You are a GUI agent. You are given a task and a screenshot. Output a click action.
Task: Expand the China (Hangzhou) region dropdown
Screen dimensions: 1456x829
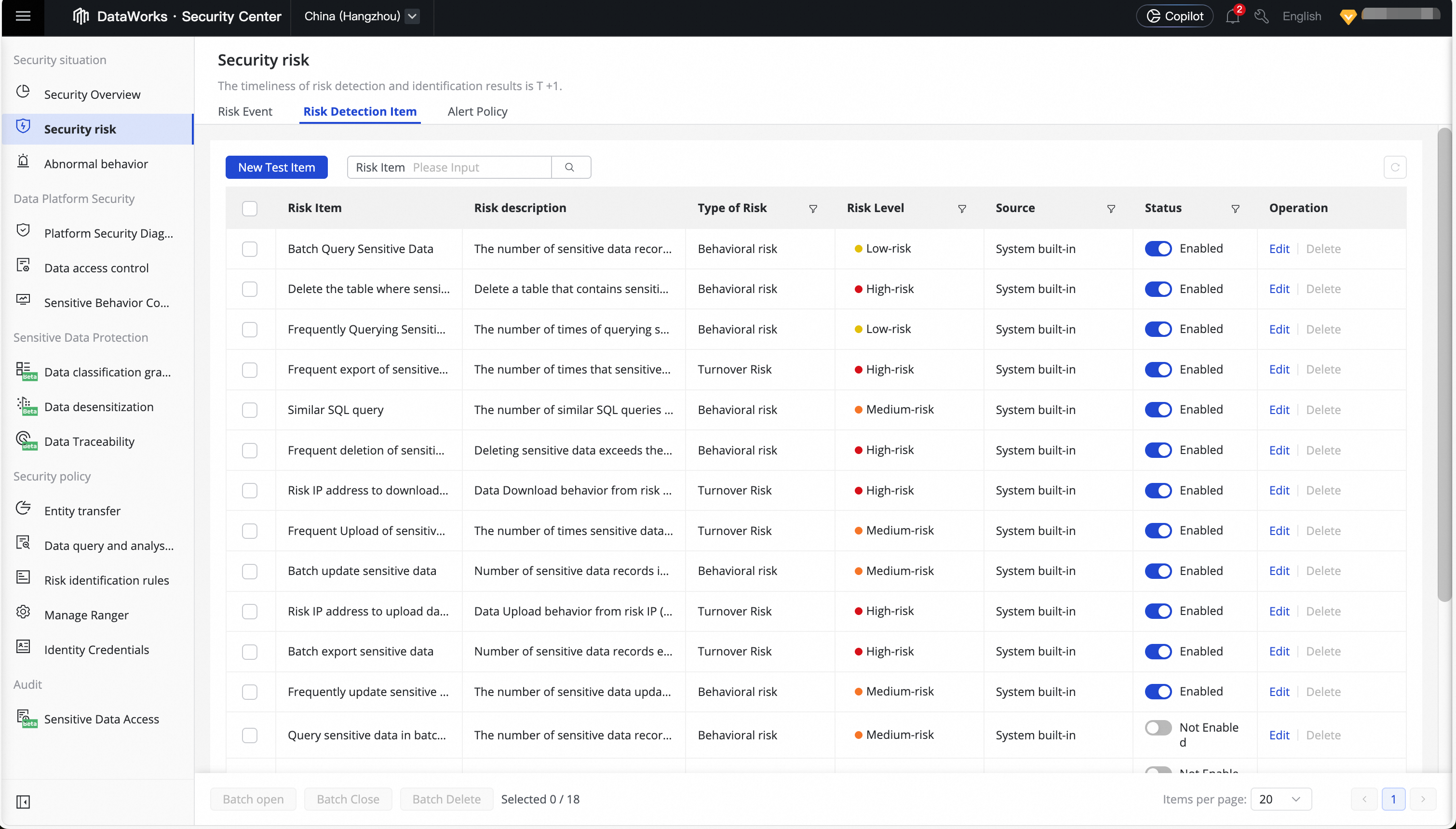coord(413,16)
